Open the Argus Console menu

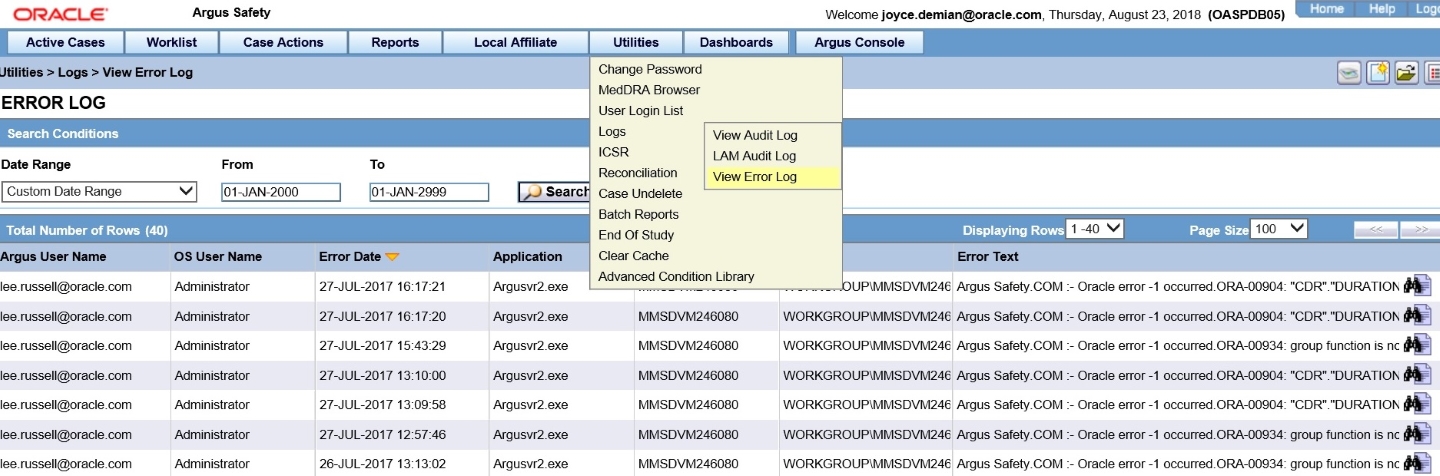859,43
